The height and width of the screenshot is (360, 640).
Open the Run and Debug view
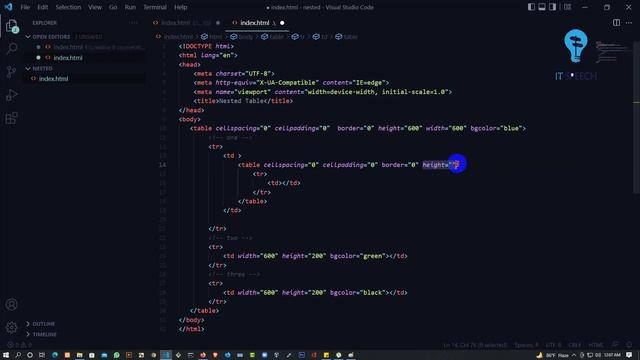point(11,95)
